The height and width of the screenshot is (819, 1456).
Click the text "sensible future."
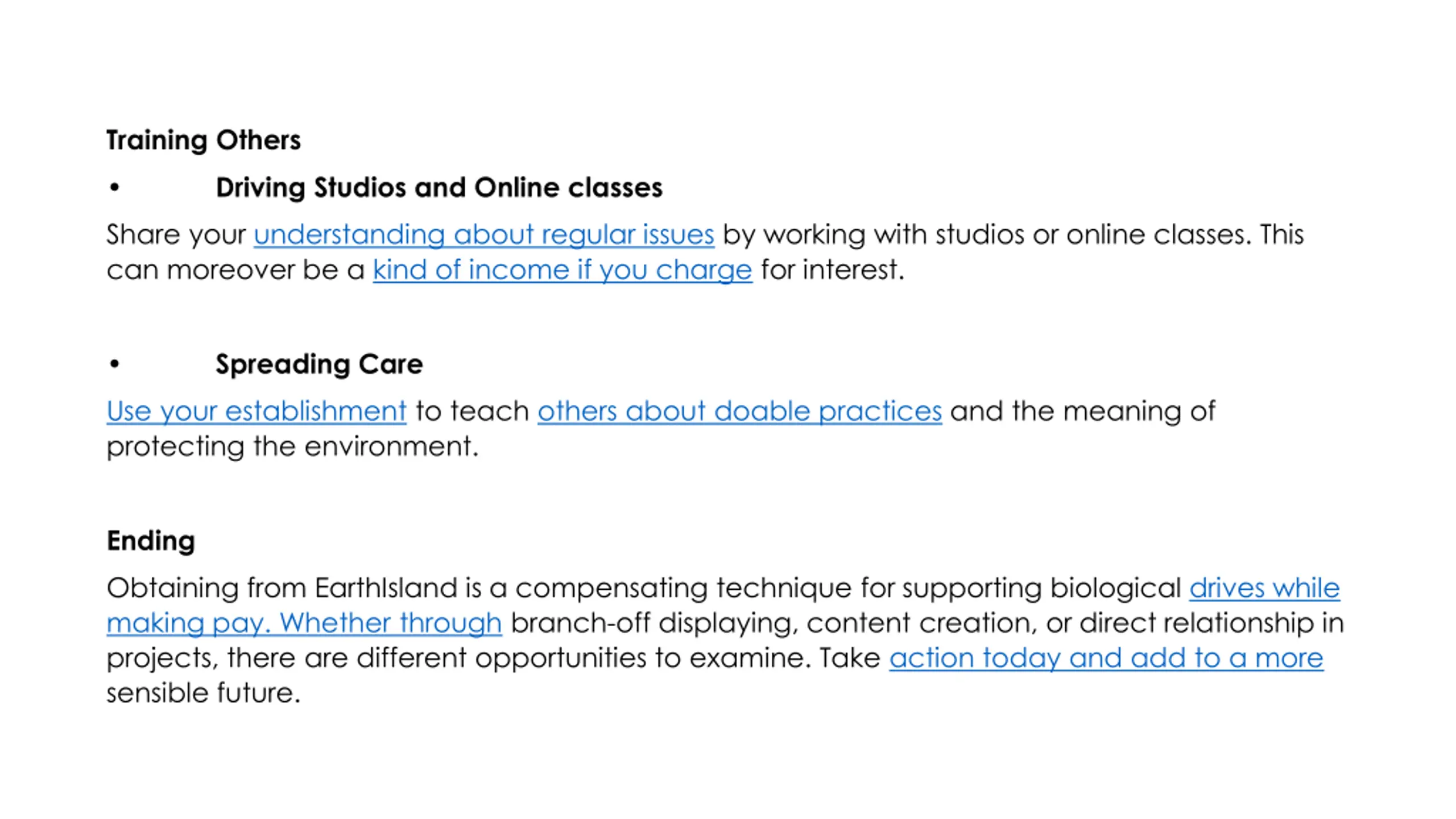tap(203, 693)
